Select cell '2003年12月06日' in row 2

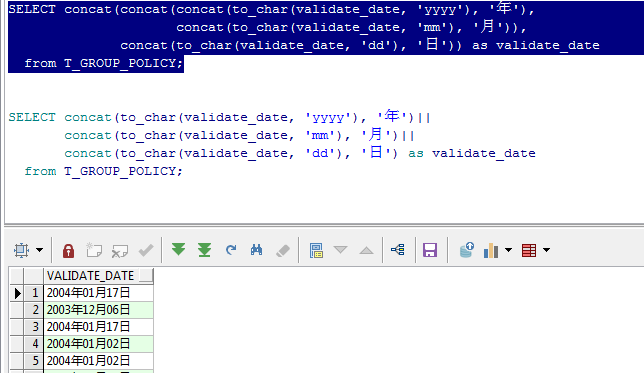[99, 310]
